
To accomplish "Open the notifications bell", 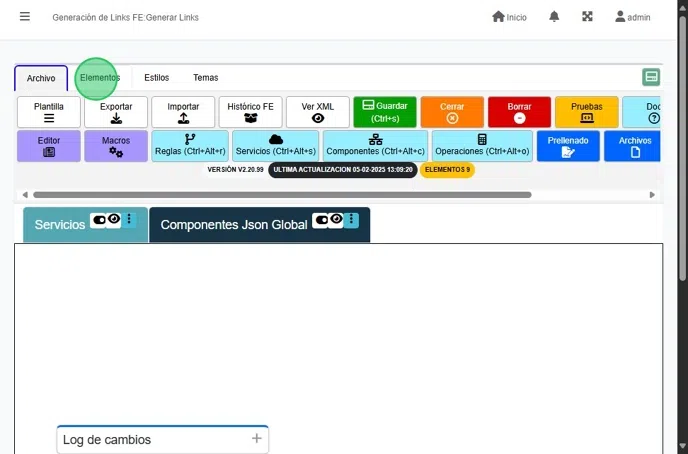I will (554, 17).
